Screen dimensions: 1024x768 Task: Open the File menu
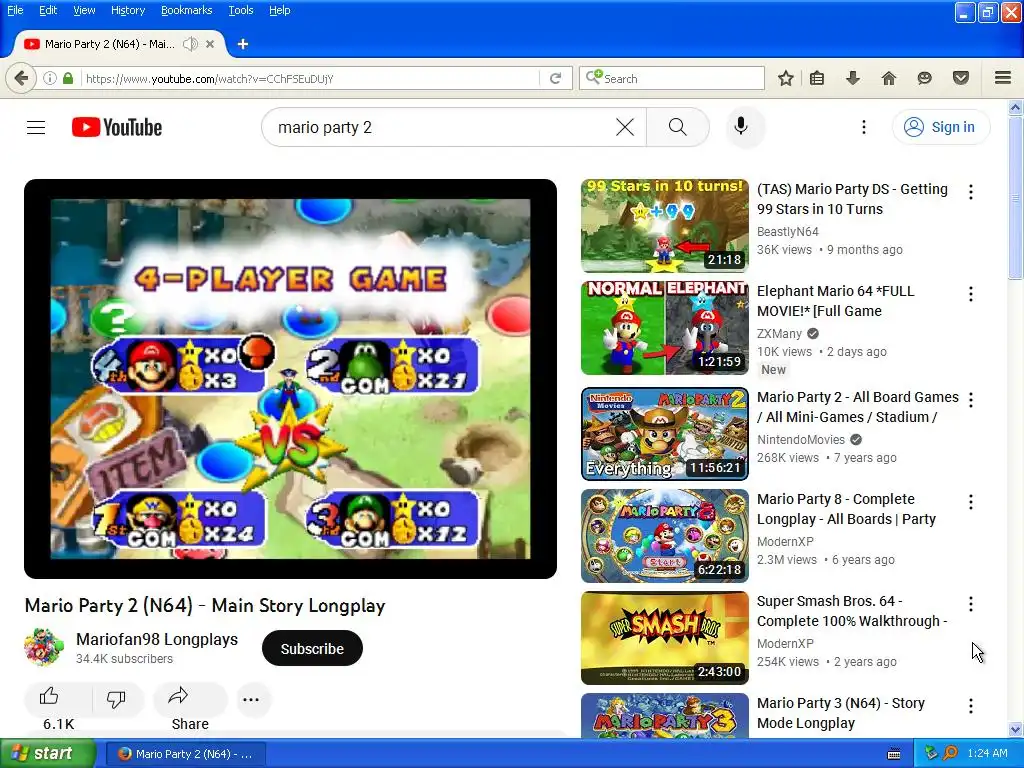click(15, 10)
